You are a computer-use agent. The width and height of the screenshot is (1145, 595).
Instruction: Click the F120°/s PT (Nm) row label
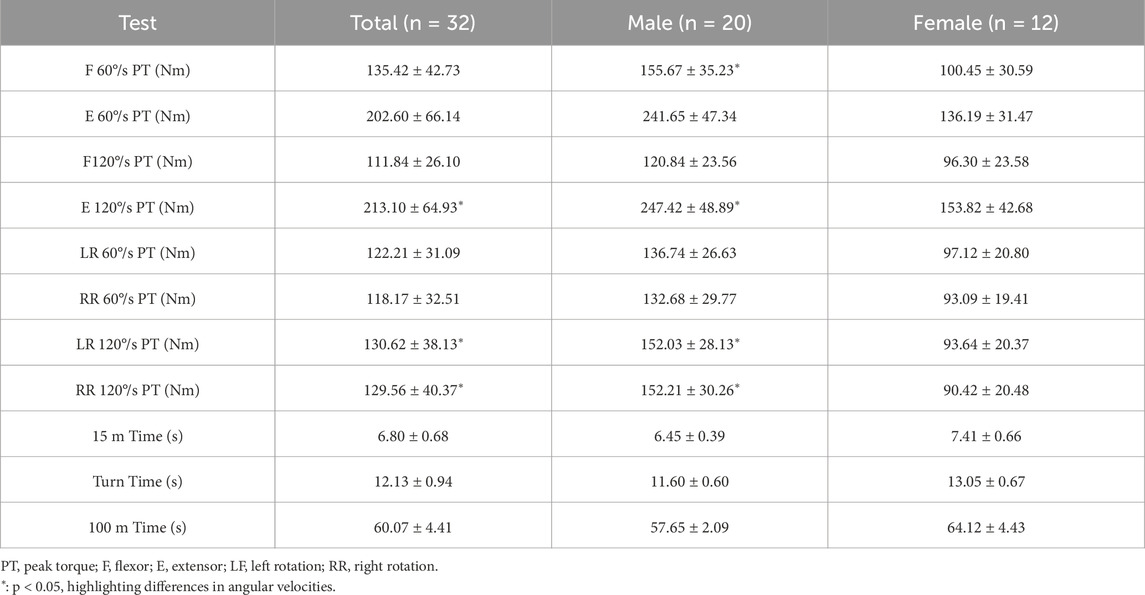pos(137,161)
